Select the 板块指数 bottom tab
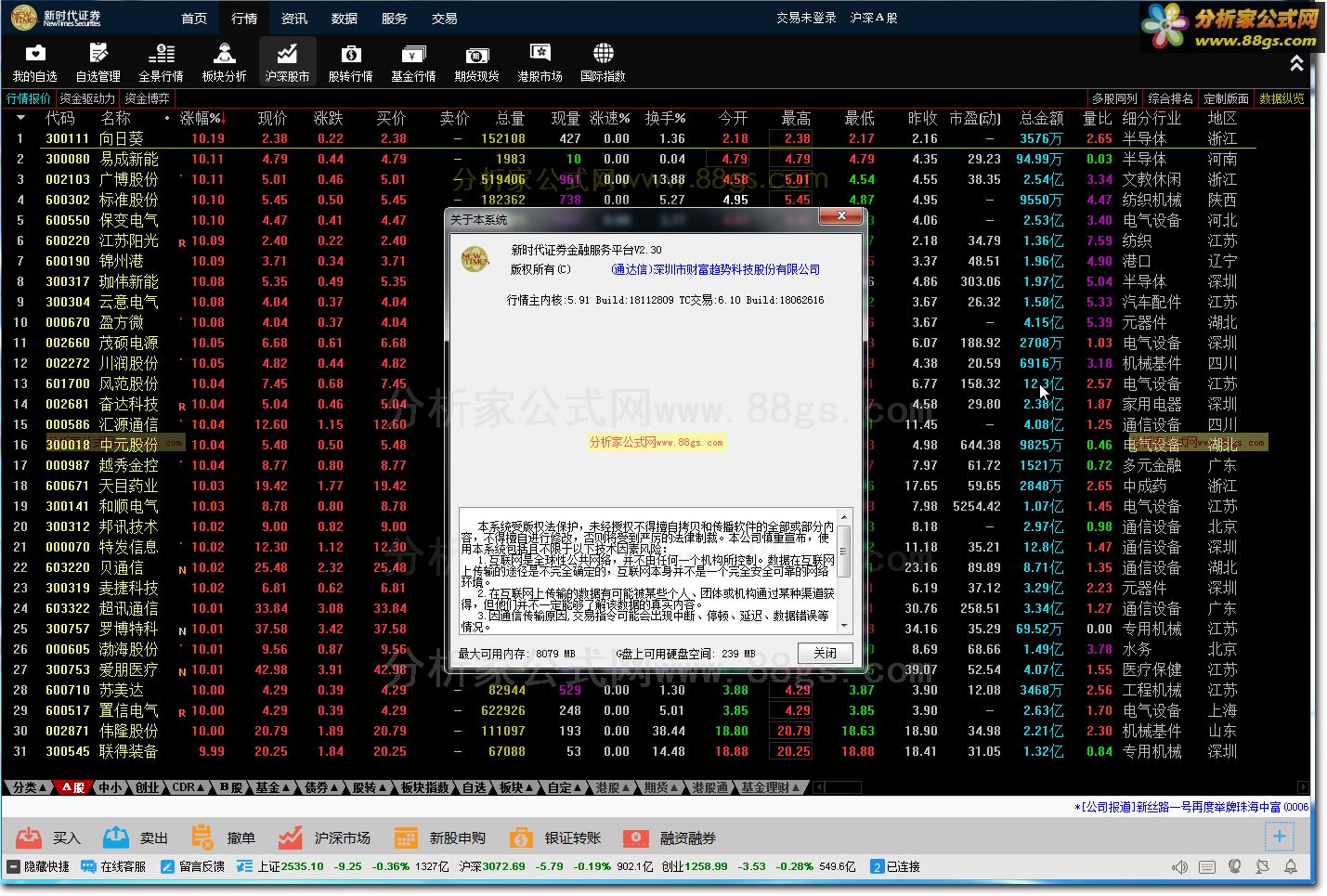 click(424, 787)
